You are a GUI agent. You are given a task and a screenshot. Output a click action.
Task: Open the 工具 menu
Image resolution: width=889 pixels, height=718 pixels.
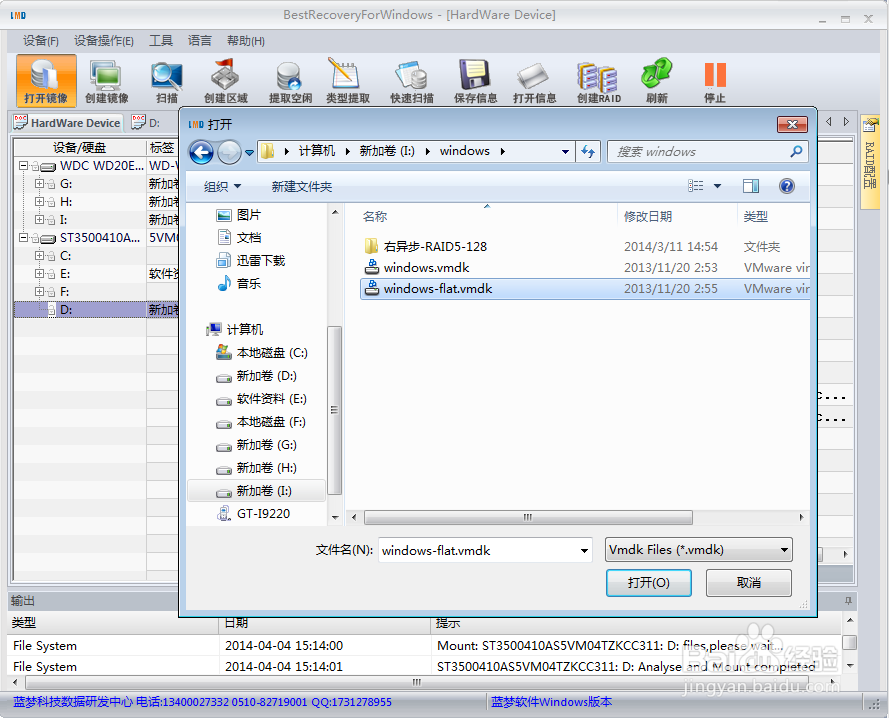click(x=160, y=41)
